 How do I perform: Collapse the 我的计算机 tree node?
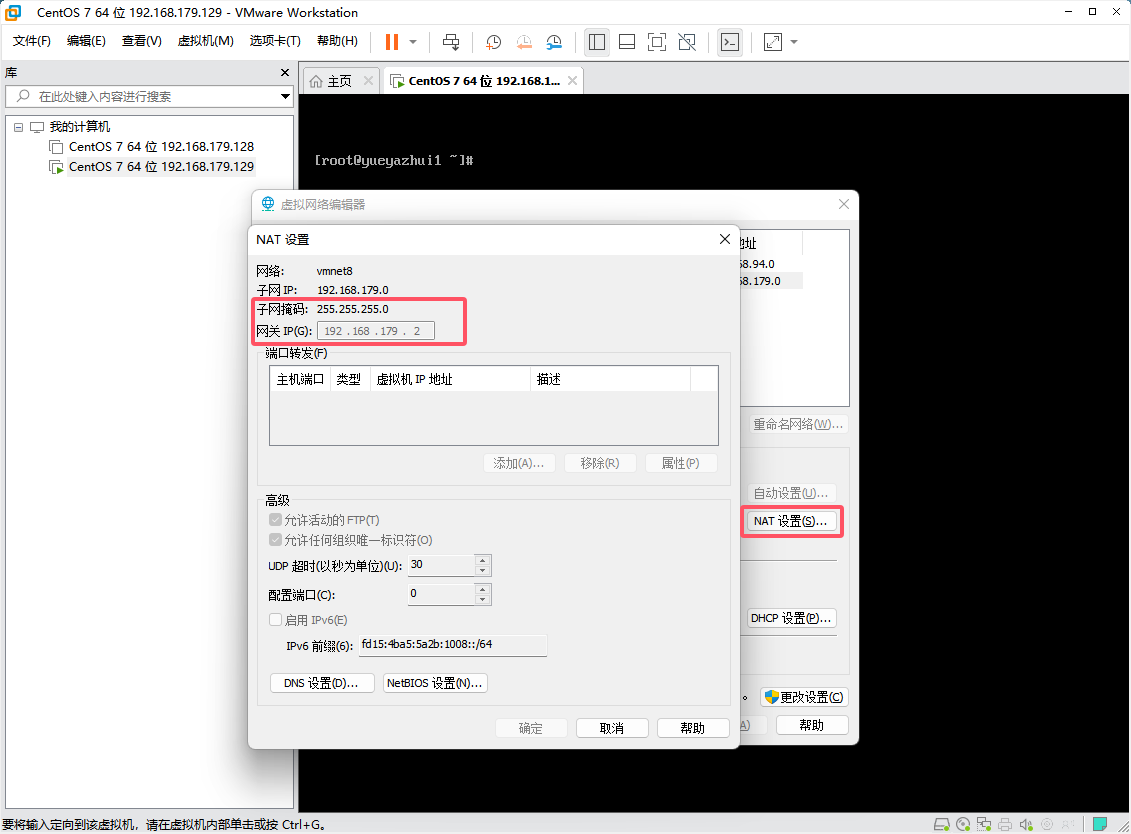(19, 127)
